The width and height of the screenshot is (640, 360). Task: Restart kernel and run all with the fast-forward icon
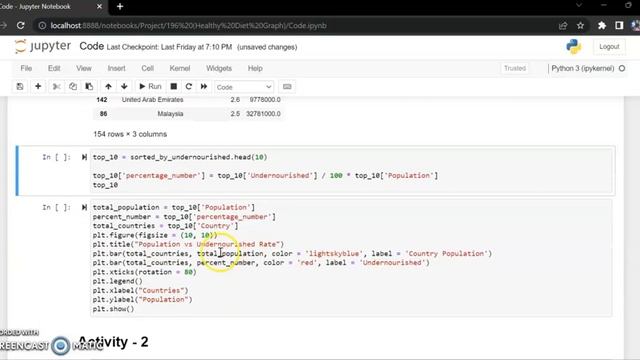point(204,87)
